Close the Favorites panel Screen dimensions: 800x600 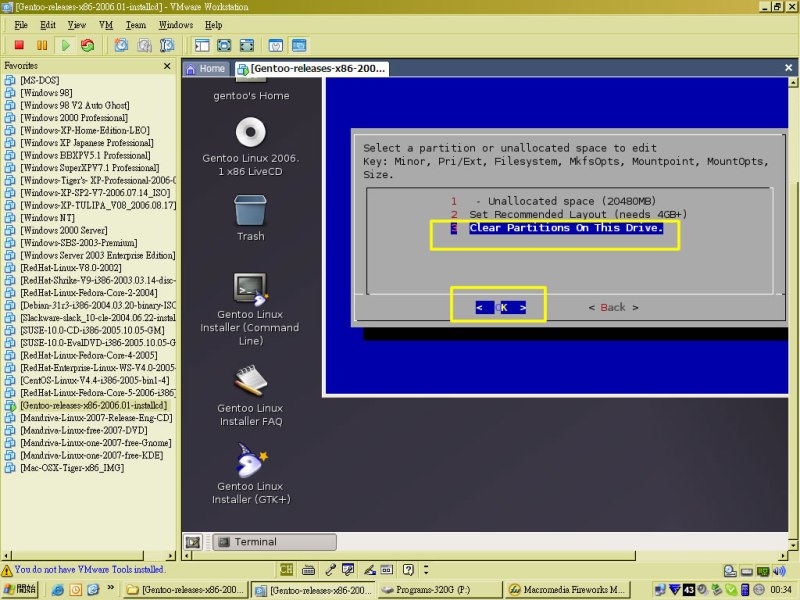click(167, 66)
